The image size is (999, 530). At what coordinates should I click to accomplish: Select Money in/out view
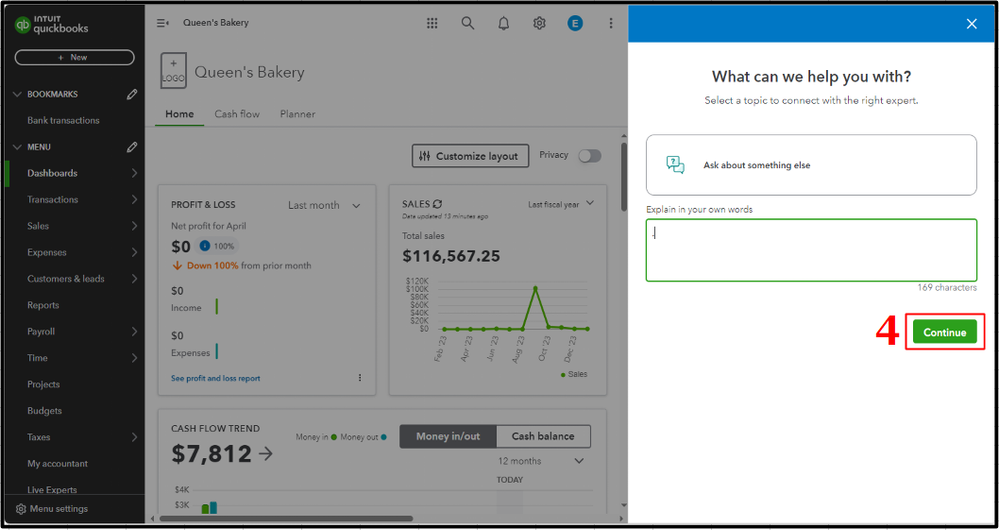(x=448, y=436)
